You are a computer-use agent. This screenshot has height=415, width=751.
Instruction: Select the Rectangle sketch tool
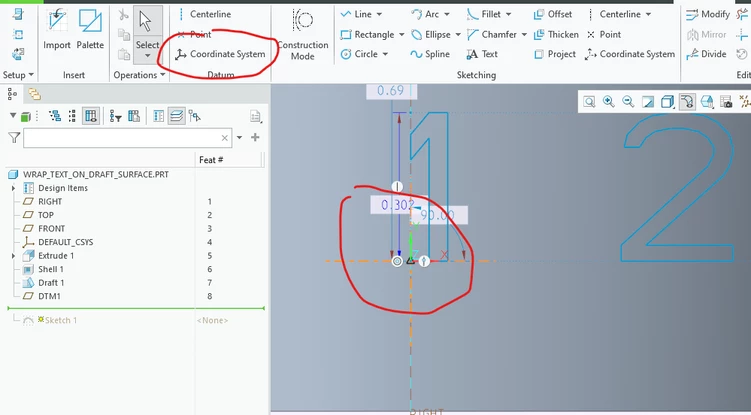[x=367, y=35]
